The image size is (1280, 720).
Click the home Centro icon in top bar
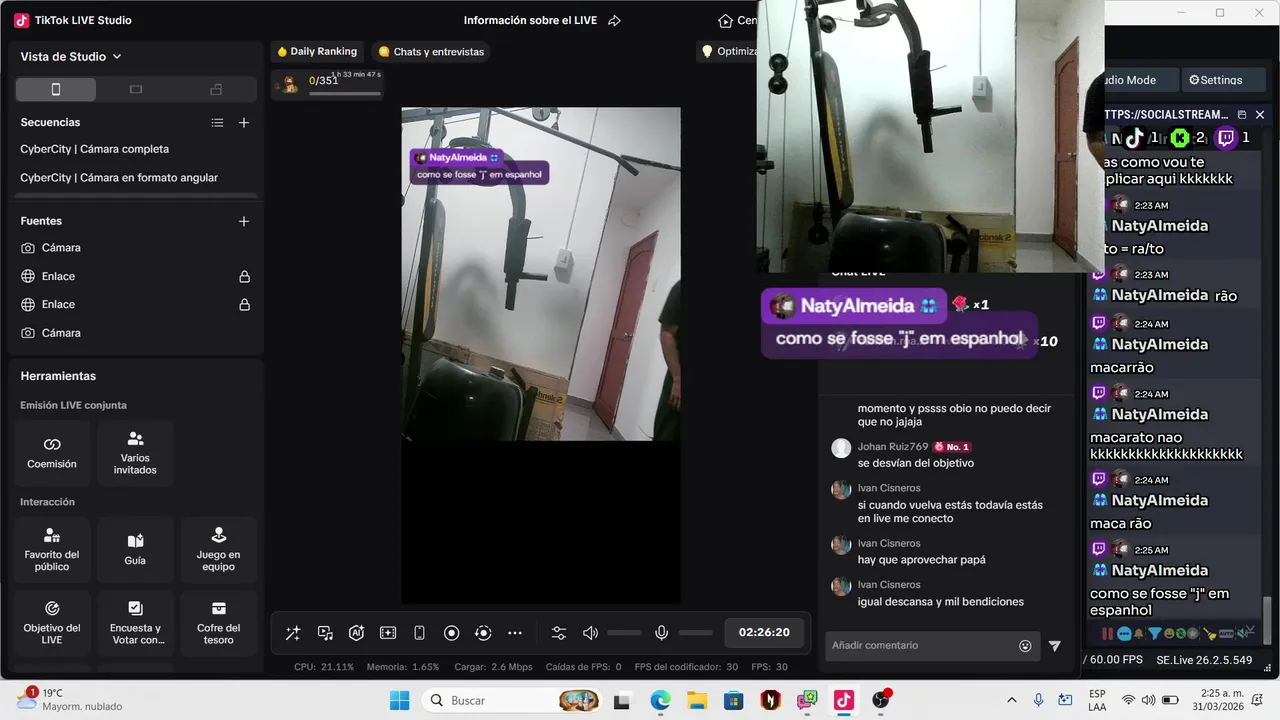[725, 20]
